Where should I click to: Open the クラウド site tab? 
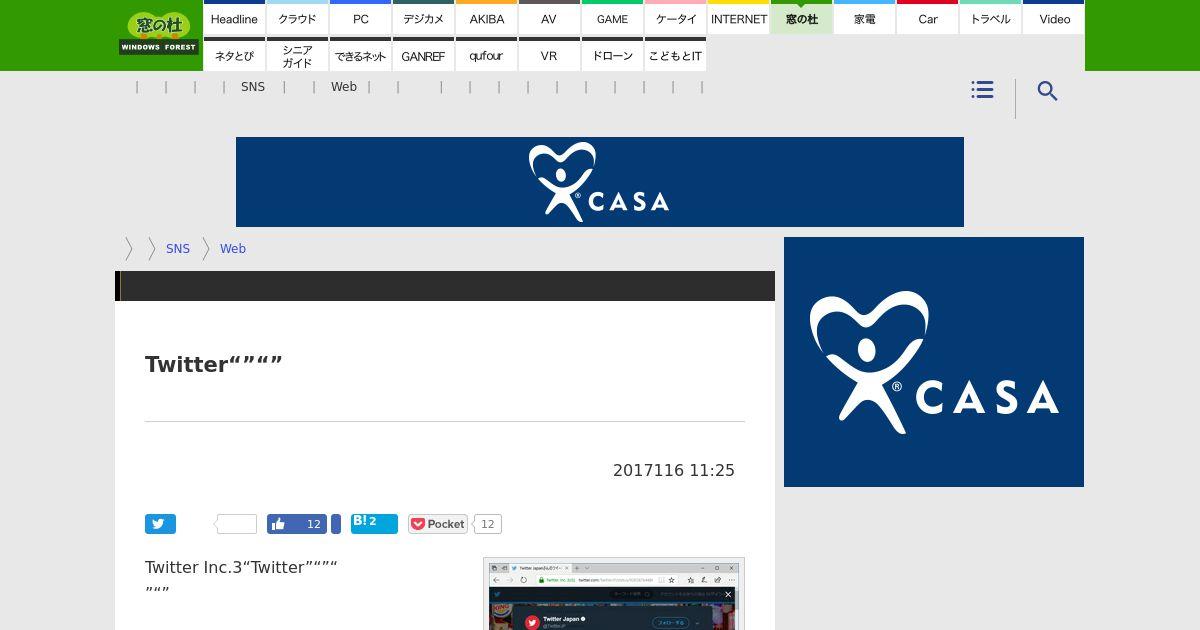(297, 18)
